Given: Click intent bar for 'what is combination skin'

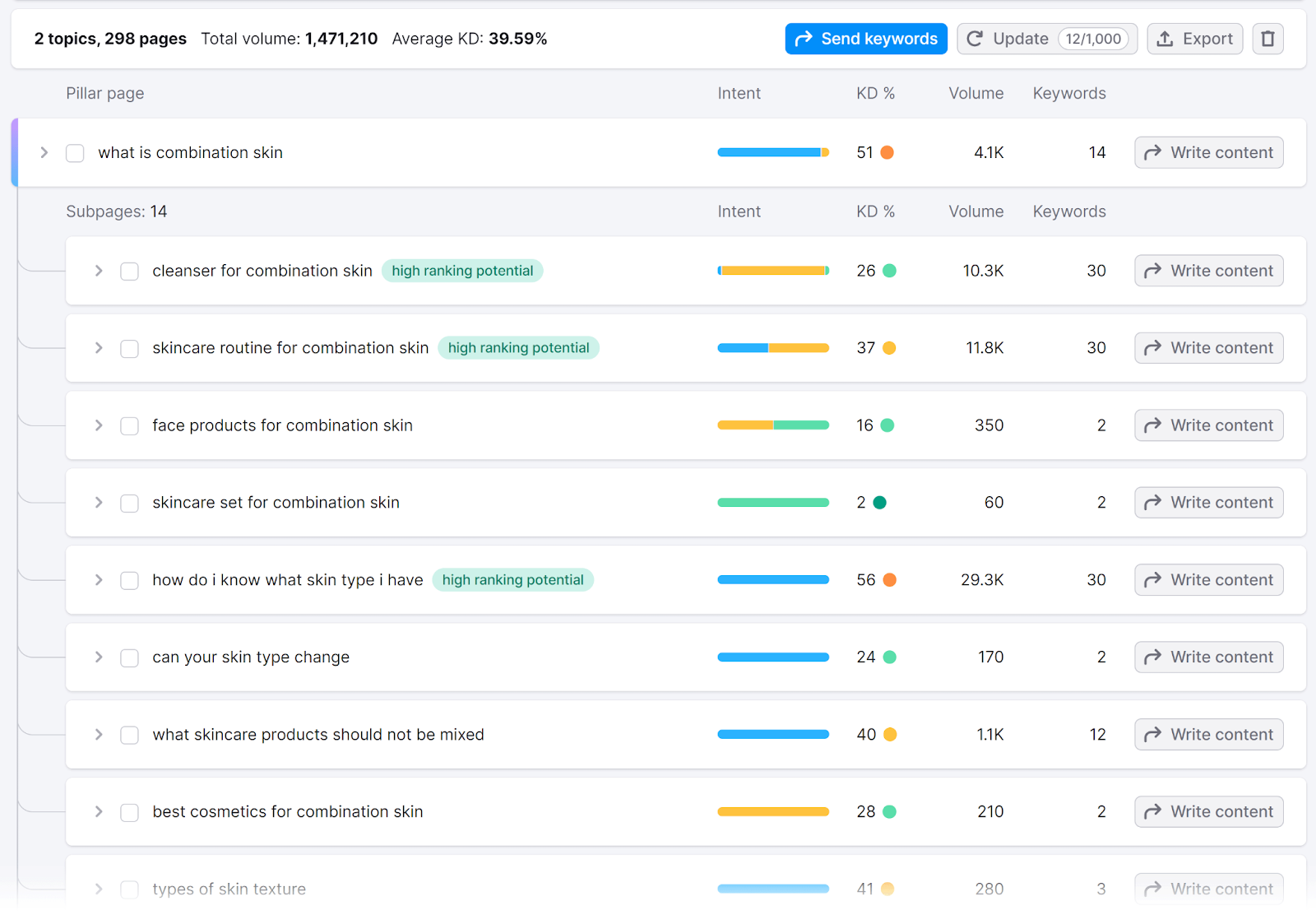Looking at the screenshot, I should click(x=773, y=152).
